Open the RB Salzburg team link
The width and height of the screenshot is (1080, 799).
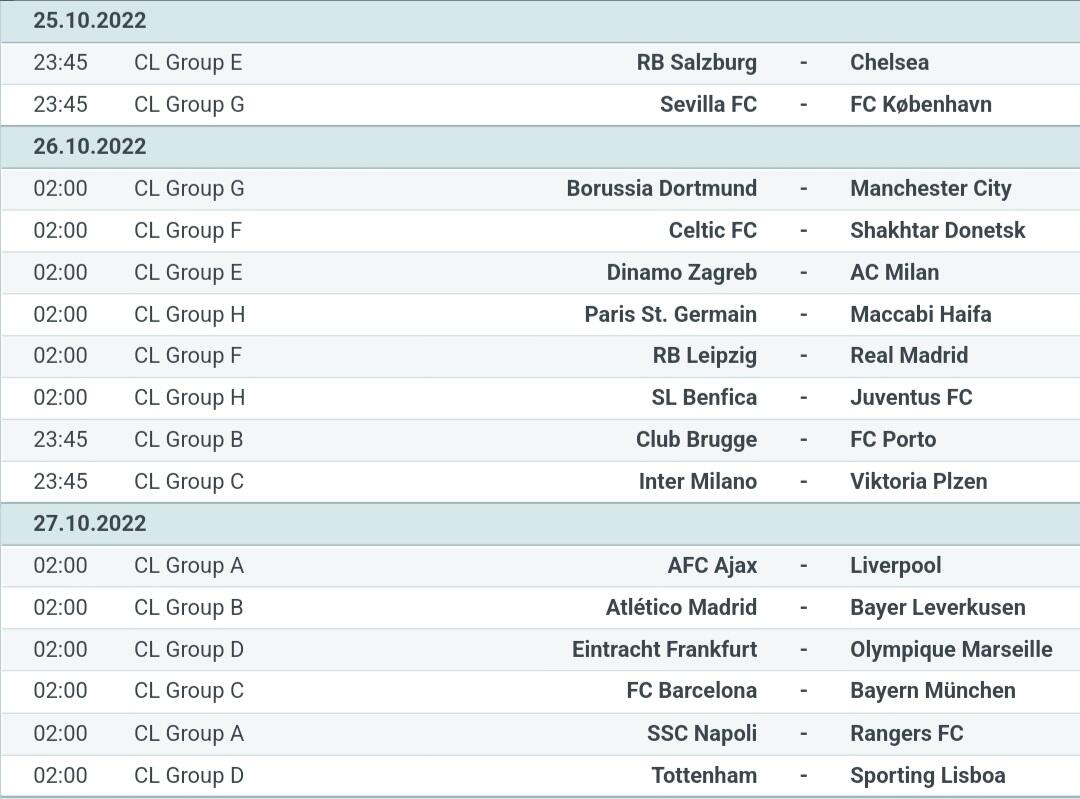tap(696, 63)
